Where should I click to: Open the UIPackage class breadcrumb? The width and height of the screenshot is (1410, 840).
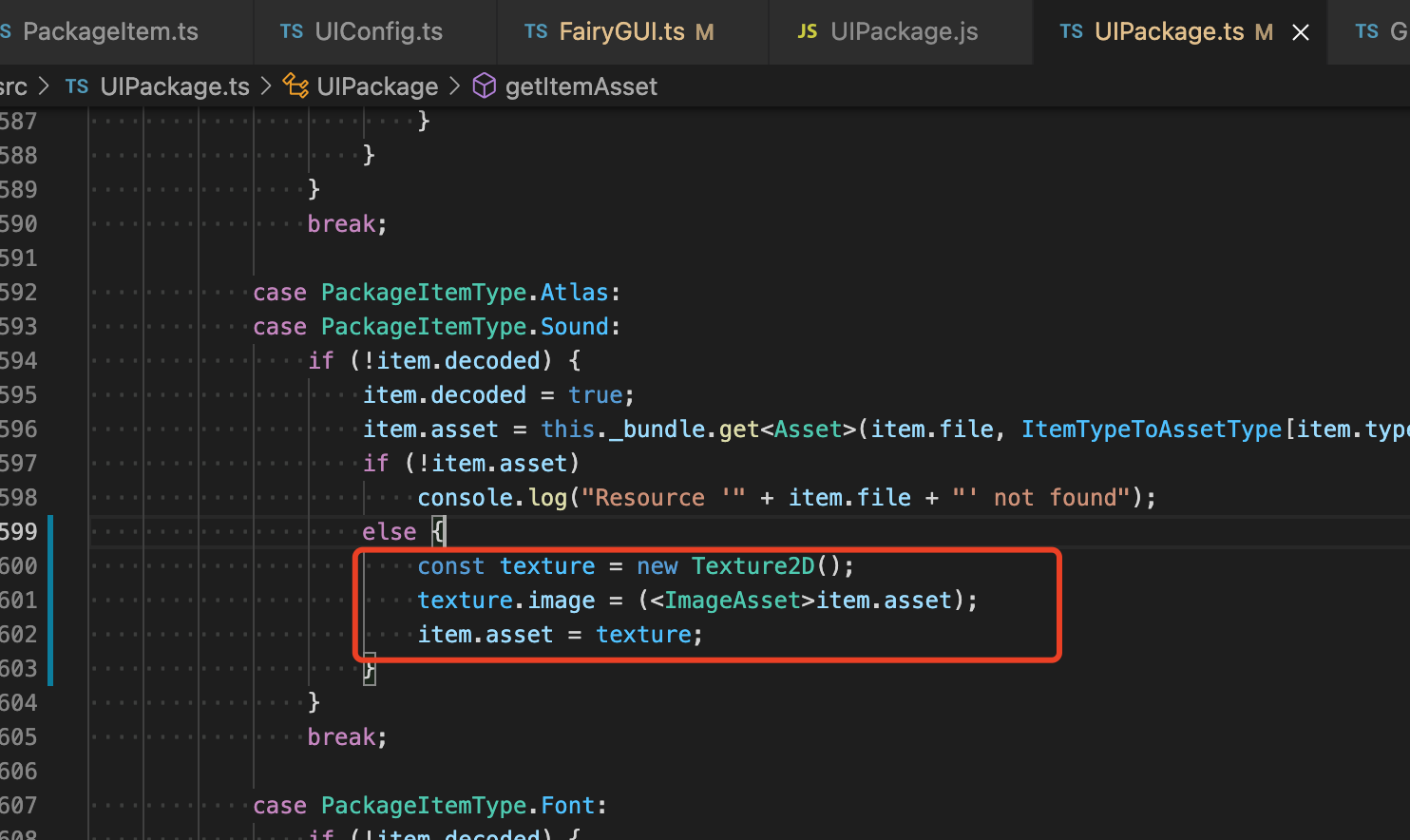coord(377,86)
